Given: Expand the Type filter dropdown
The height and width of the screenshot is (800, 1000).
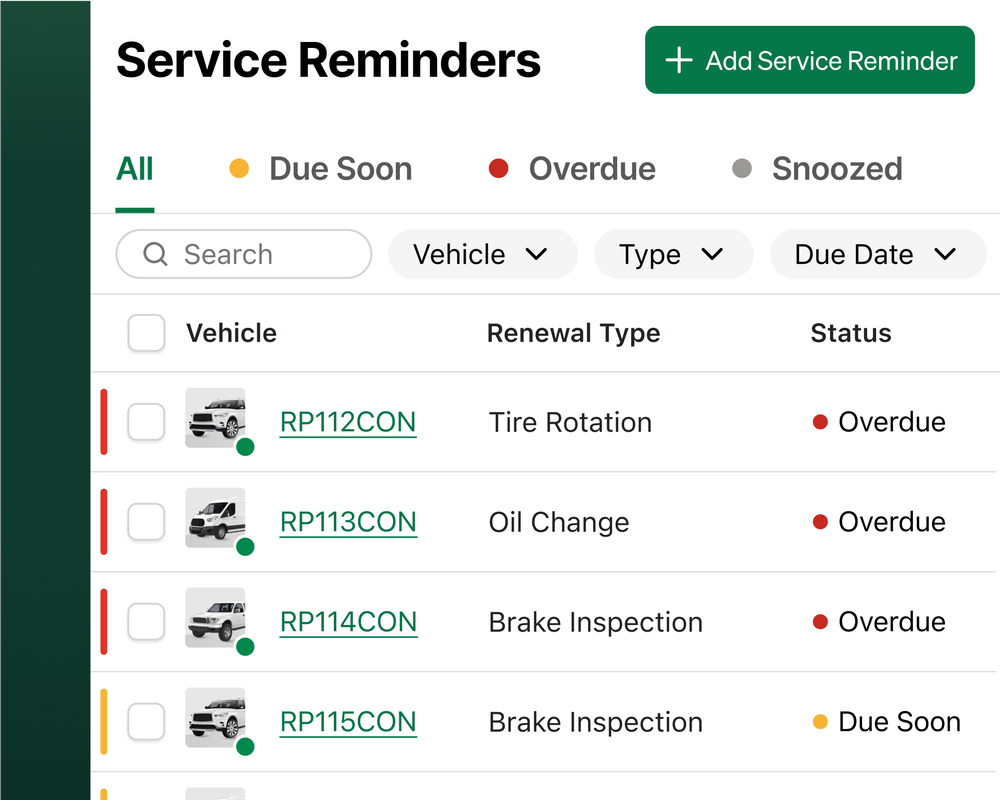Looking at the screenshot, I should [x=672, y=255].
